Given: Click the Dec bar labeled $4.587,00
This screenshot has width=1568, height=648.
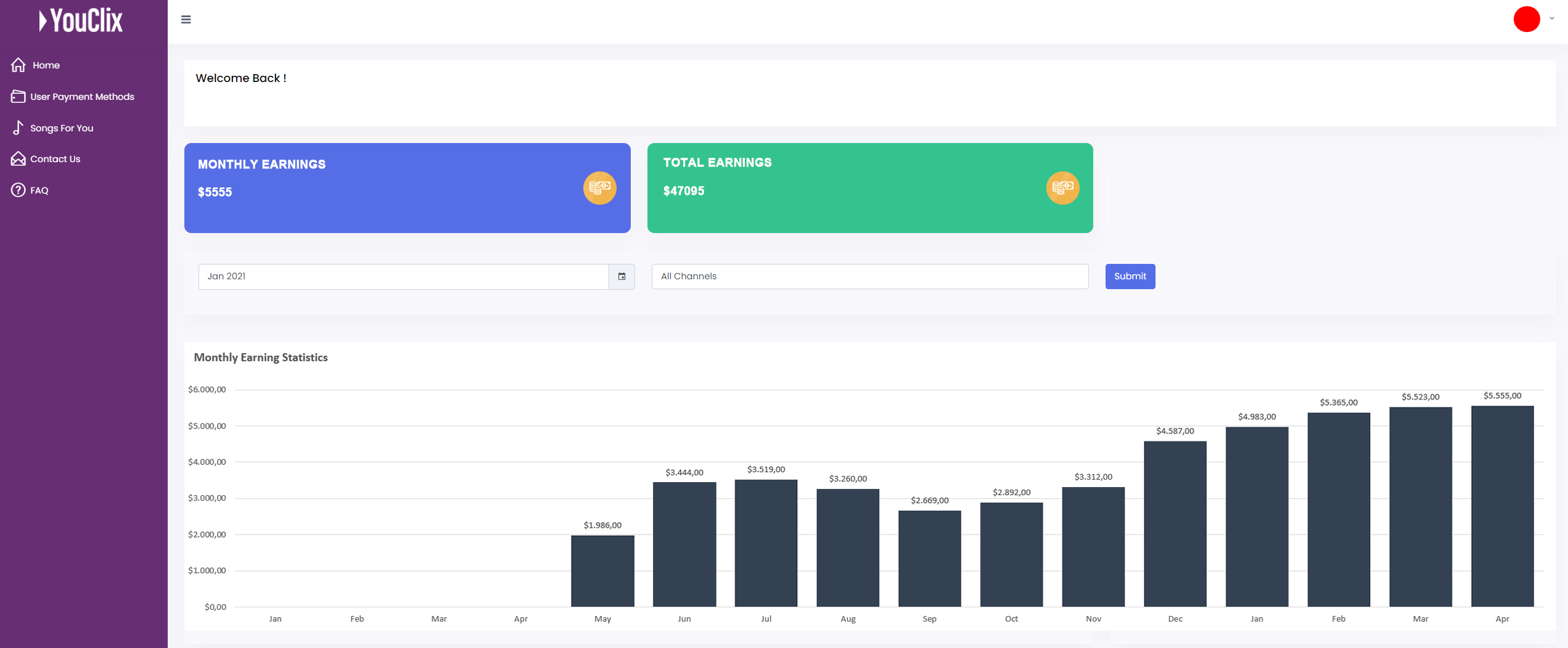Looking at the screenshot, I should coord(1175,524).
